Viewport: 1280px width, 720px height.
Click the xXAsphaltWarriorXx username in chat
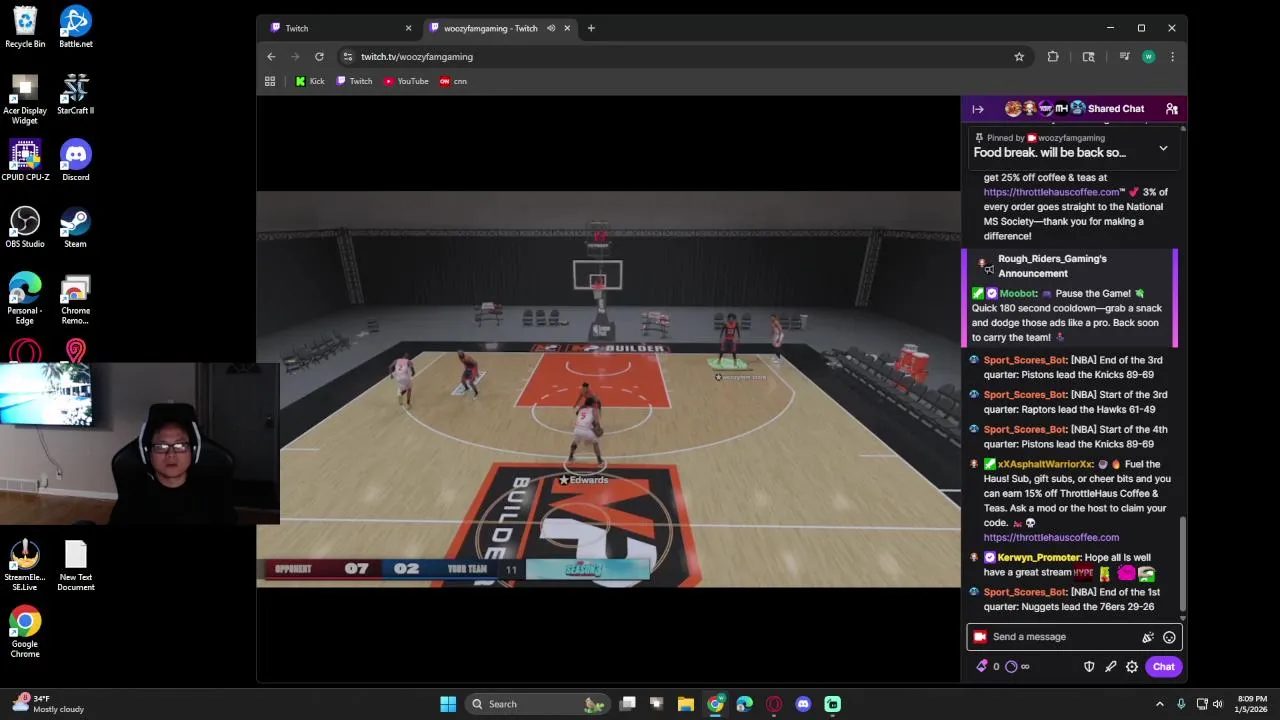tap(1045, 464)
